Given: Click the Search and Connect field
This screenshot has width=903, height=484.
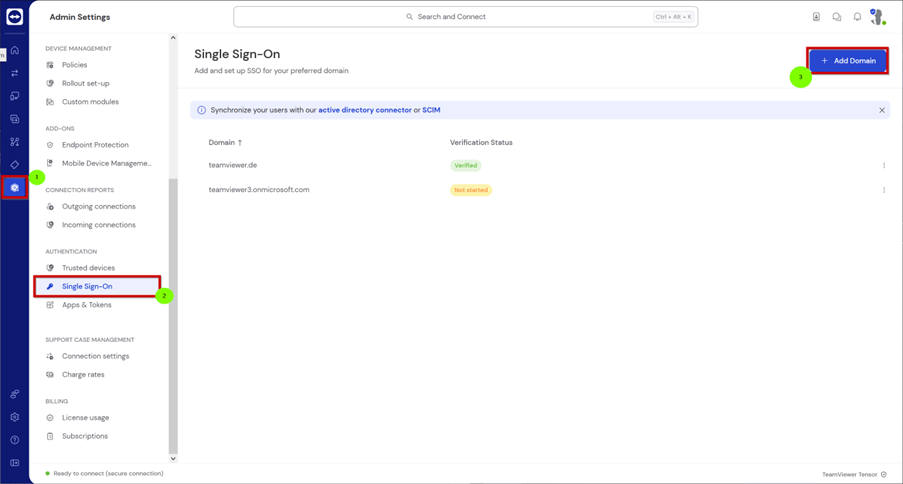Looking at the screenshot, I should click(465, 17).
